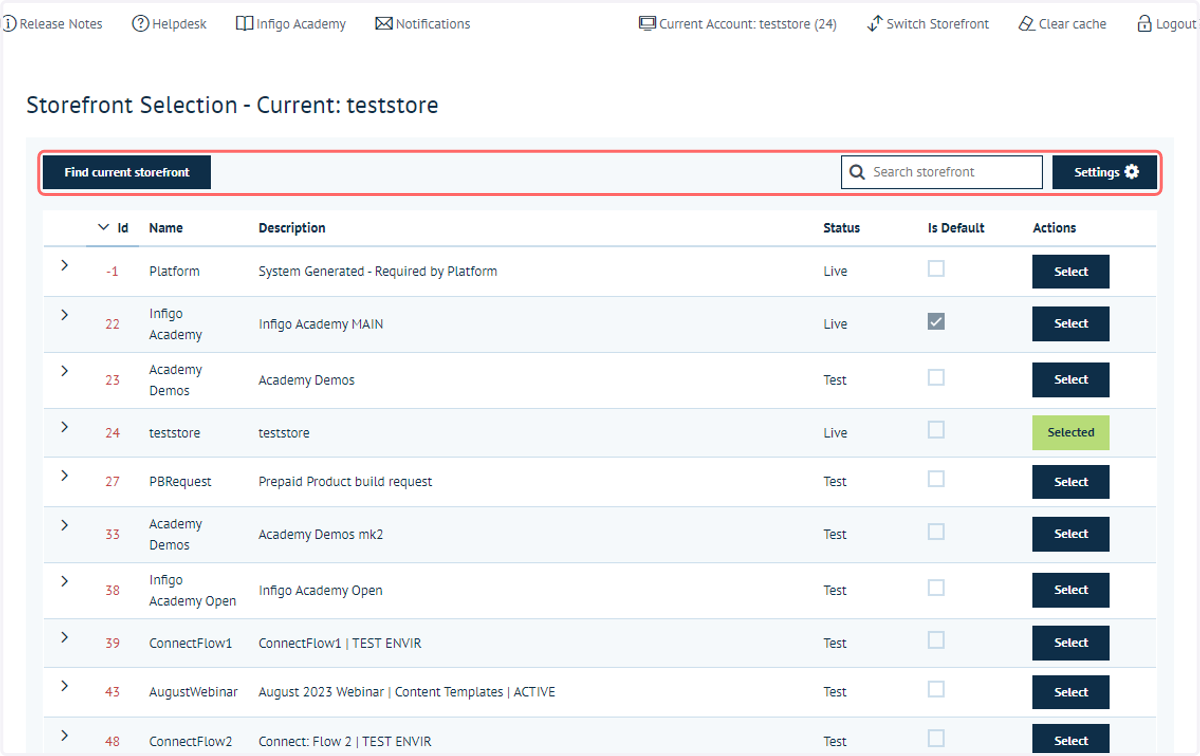Image resolution: width=1200 pixels, height=756 pixels.
Task: Expand the Platform row
Action: pyautogui.click(x=64, y=265)
